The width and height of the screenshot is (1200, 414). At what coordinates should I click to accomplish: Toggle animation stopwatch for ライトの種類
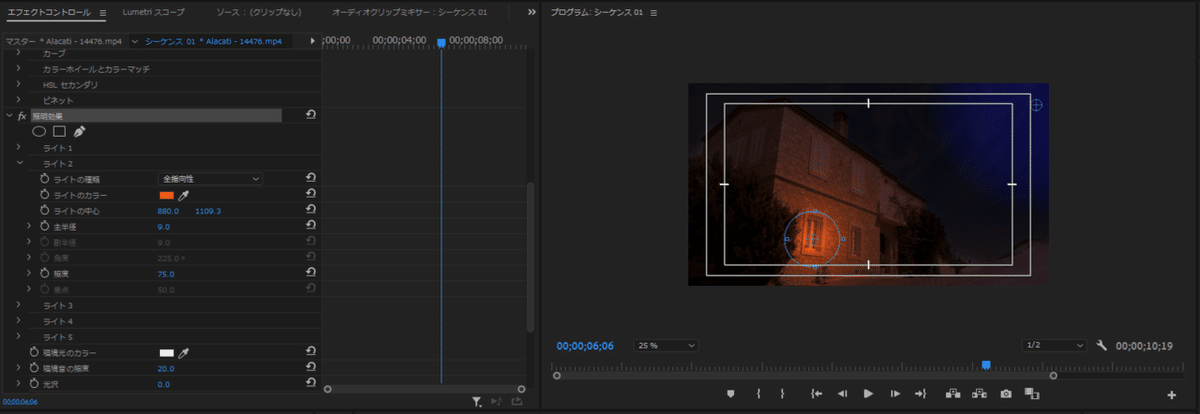(44, 179)
